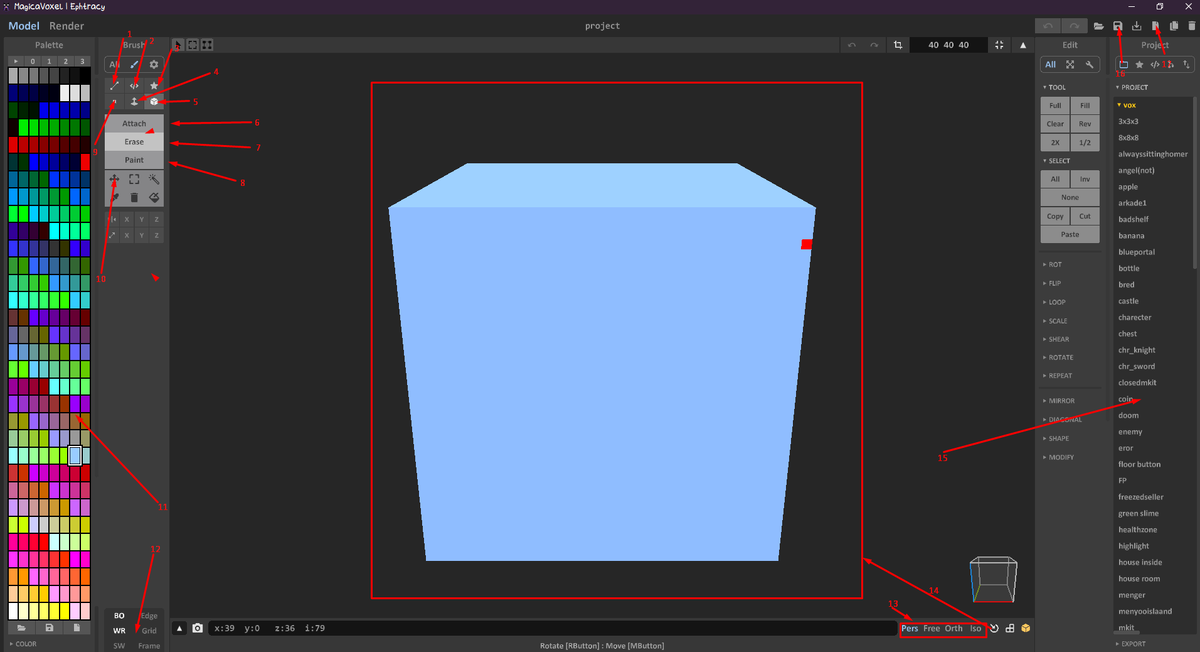Create a new project file icon
Image resolution: width=1200 pixels, height=652 pixels.
point(1156,26)
